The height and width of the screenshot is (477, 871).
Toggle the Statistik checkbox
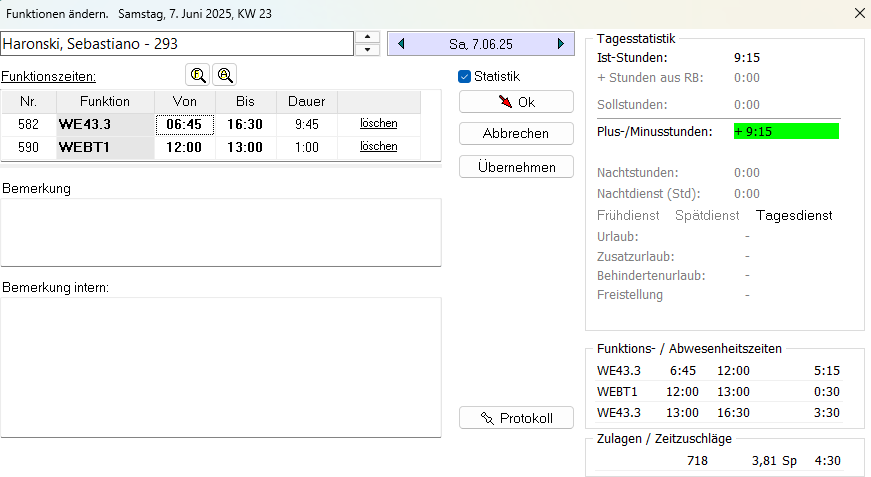pos(465,76)
